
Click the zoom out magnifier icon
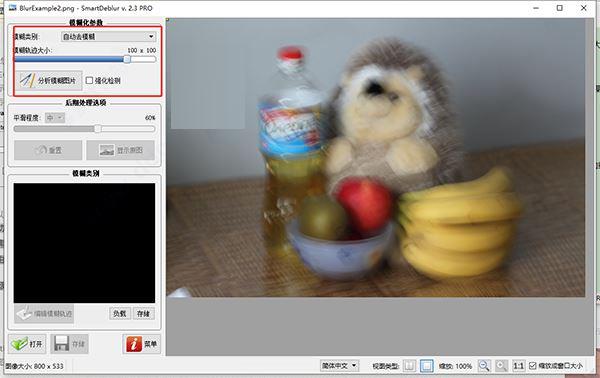(484, 366)
